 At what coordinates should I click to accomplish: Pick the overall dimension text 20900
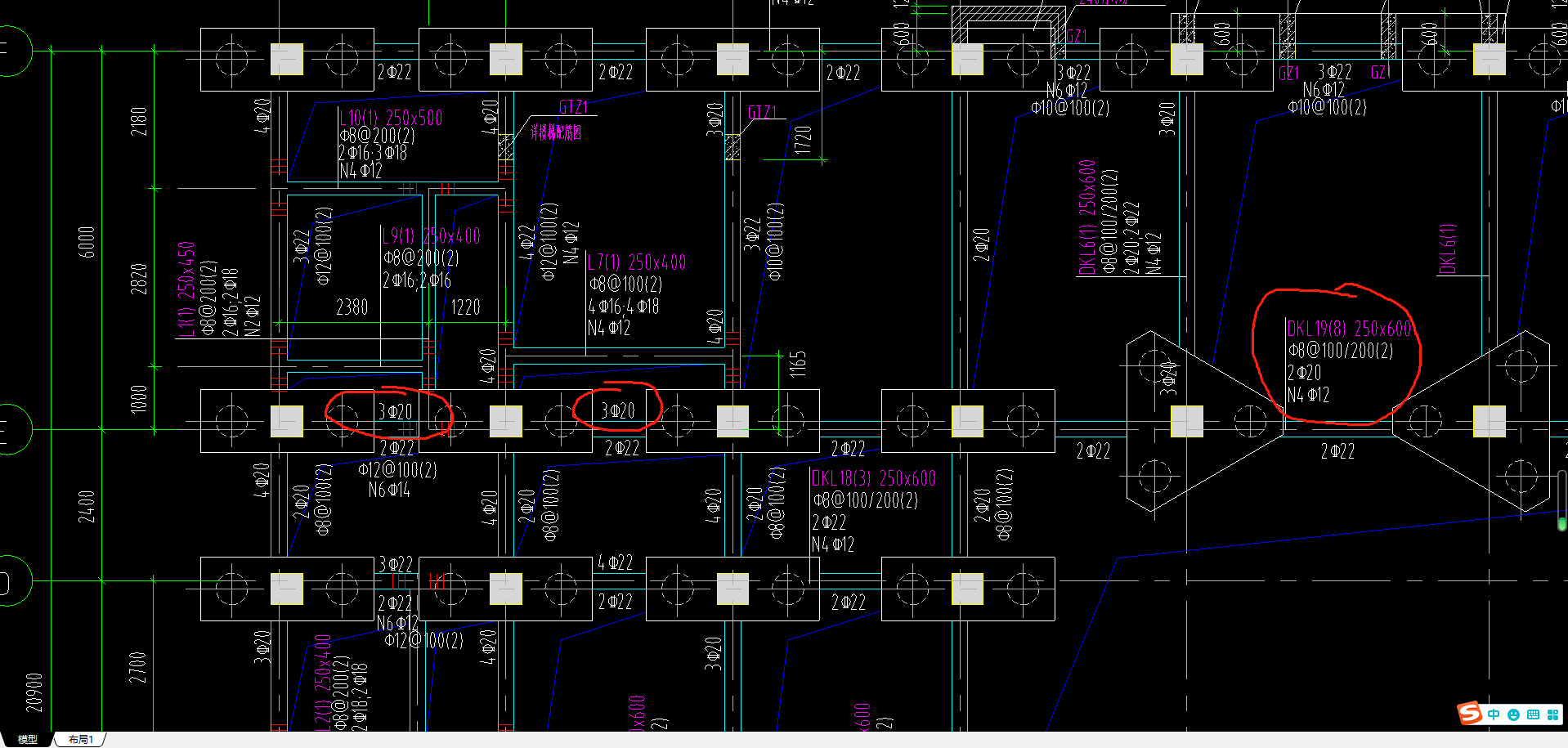pyautogui.click(x=34, y=692)
